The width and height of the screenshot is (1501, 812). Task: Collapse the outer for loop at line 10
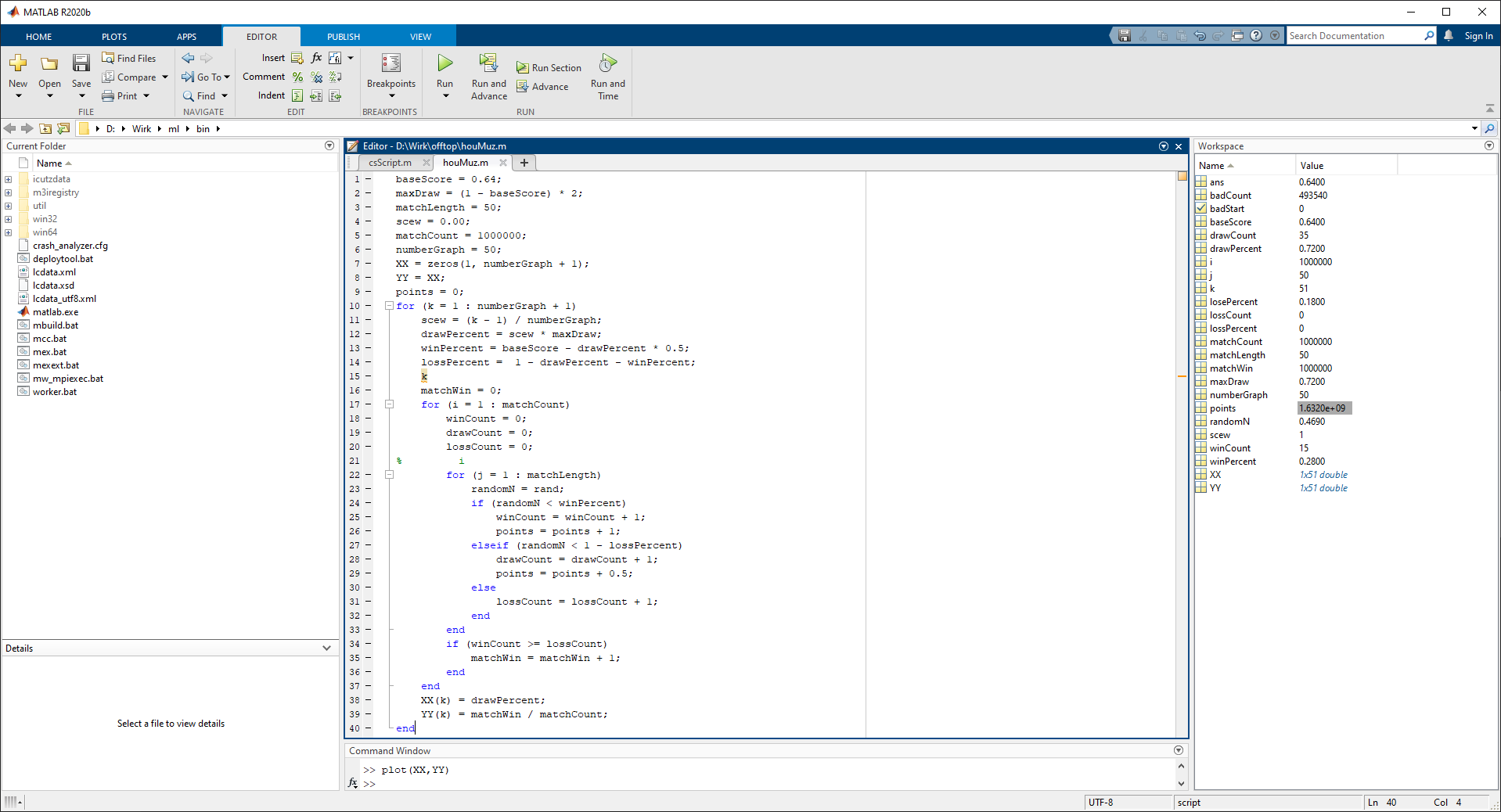[389, 306]
